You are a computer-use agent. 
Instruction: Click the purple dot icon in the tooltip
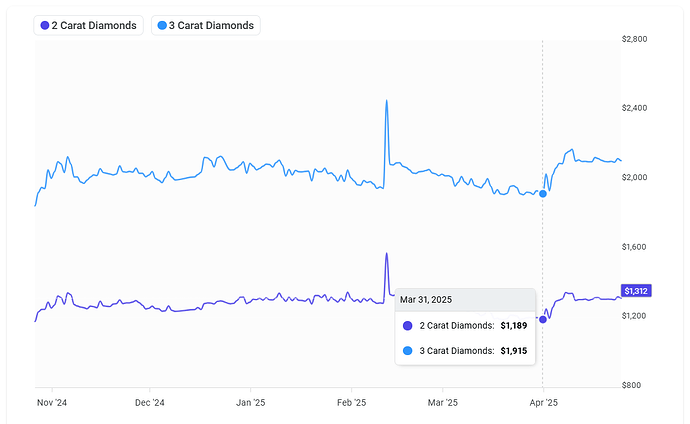[407, 325]
